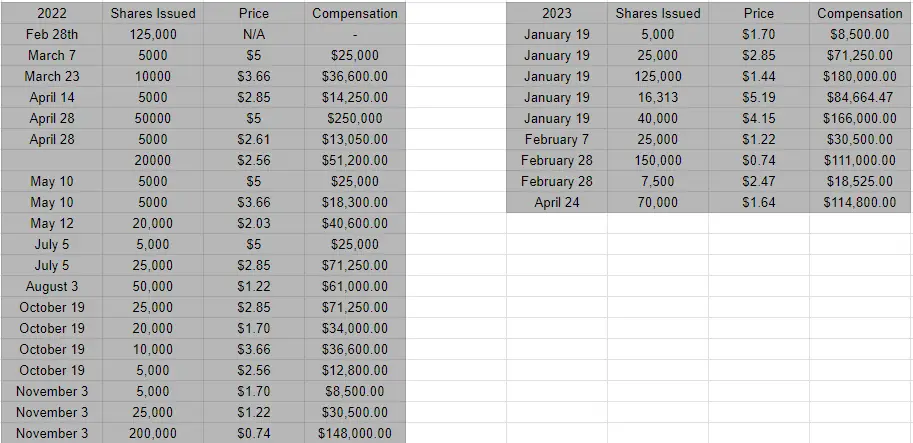This screenshot has width=913, height=443.
Task: Select the May 12 date cell
Action: pyautogui.click(x=51, y=224)
